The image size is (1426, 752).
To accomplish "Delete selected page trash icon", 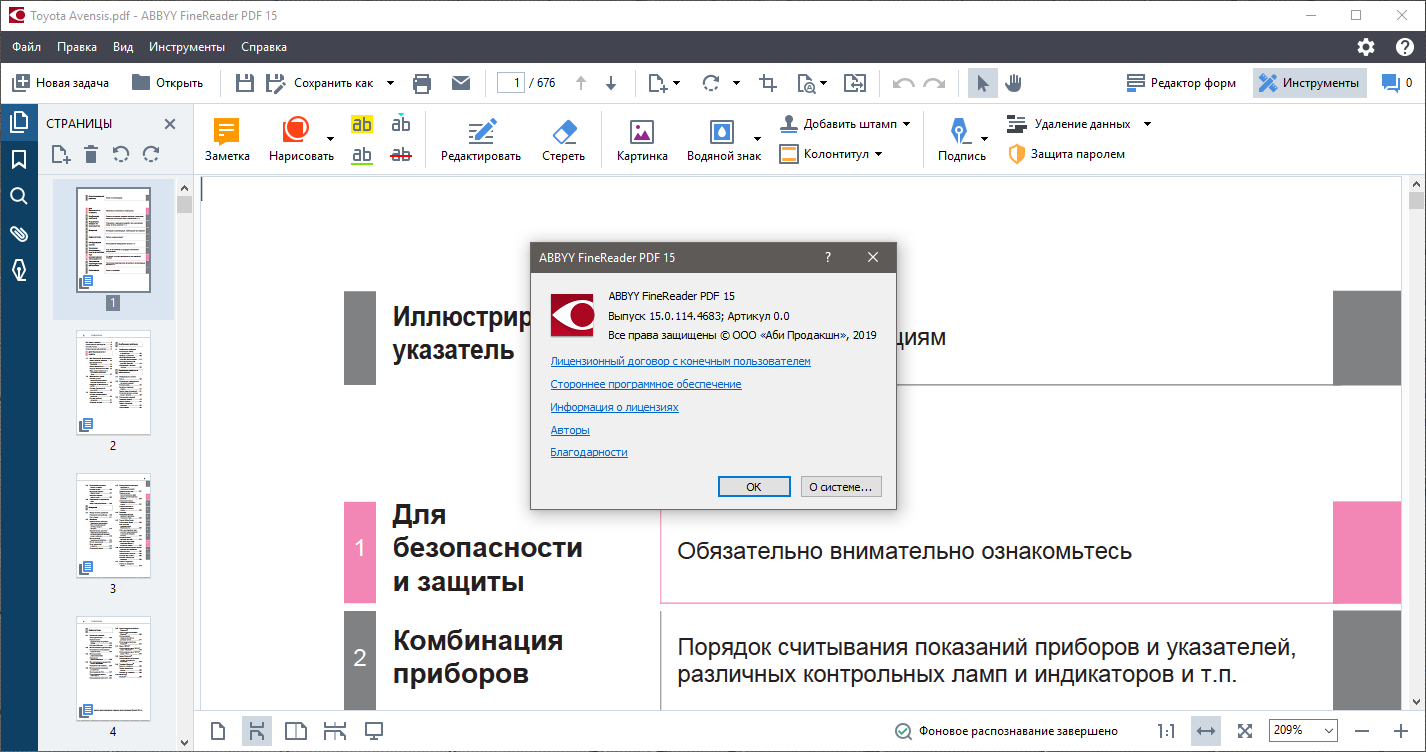I will [x=91, y=154].
